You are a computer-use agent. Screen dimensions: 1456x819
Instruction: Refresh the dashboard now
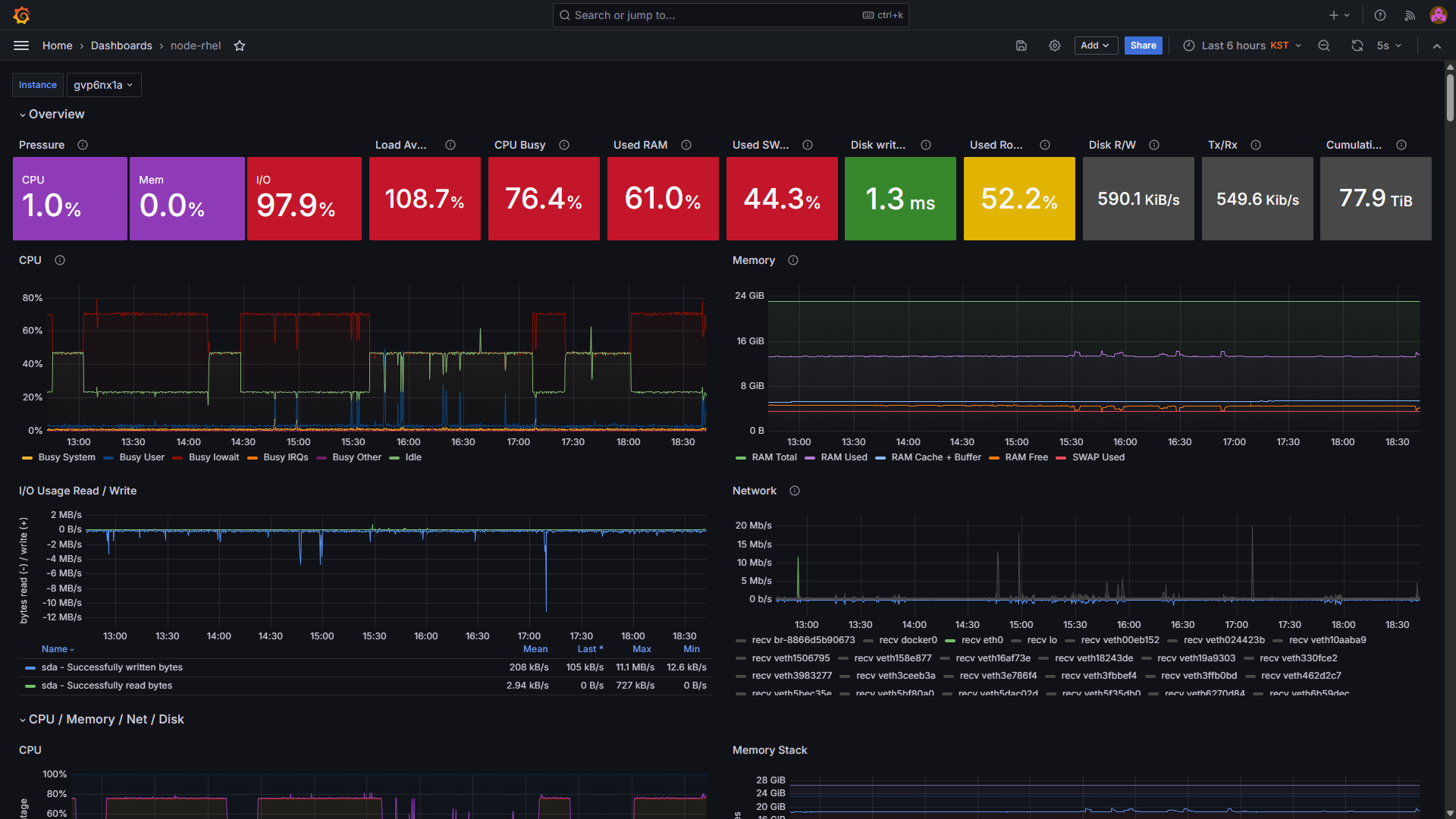pyautogui.click(x=1357, y=45)
